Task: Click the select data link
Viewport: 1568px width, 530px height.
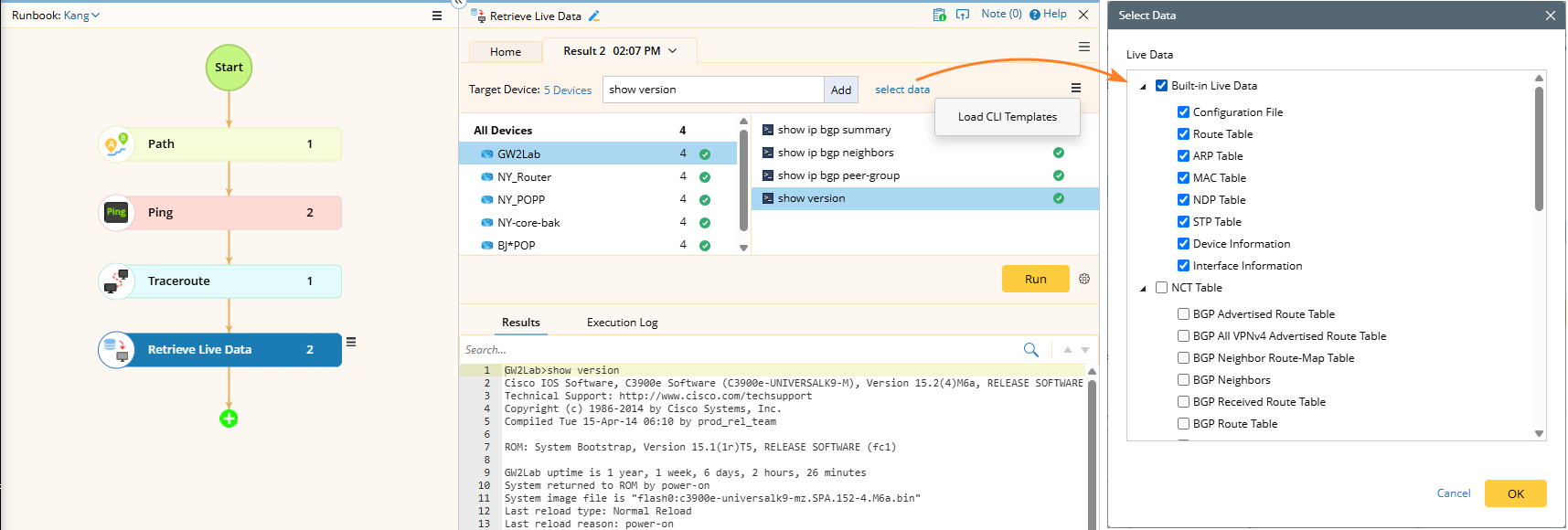Action: 901,90
